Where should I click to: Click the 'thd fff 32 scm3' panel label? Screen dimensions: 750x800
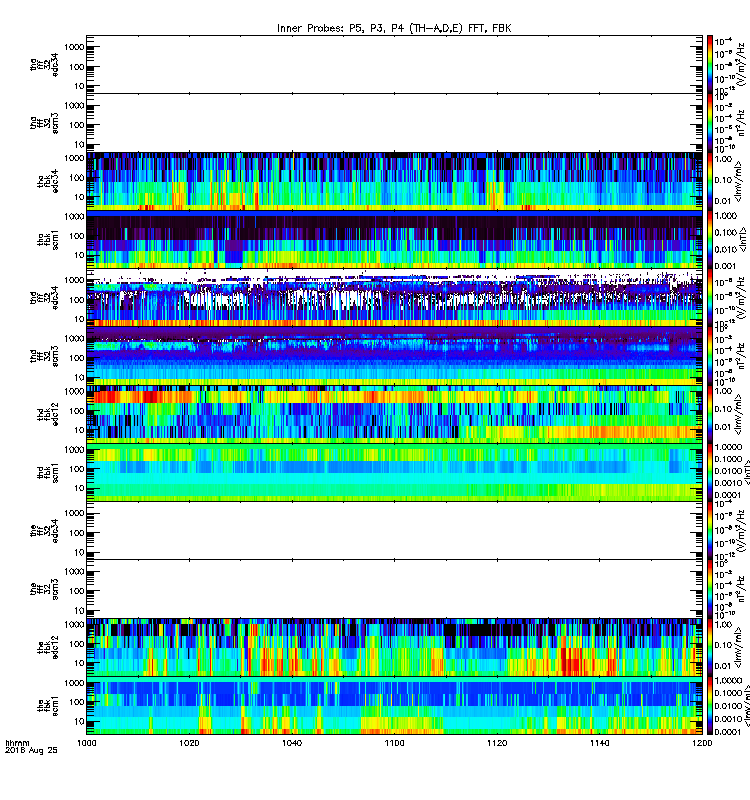point(44,356)
